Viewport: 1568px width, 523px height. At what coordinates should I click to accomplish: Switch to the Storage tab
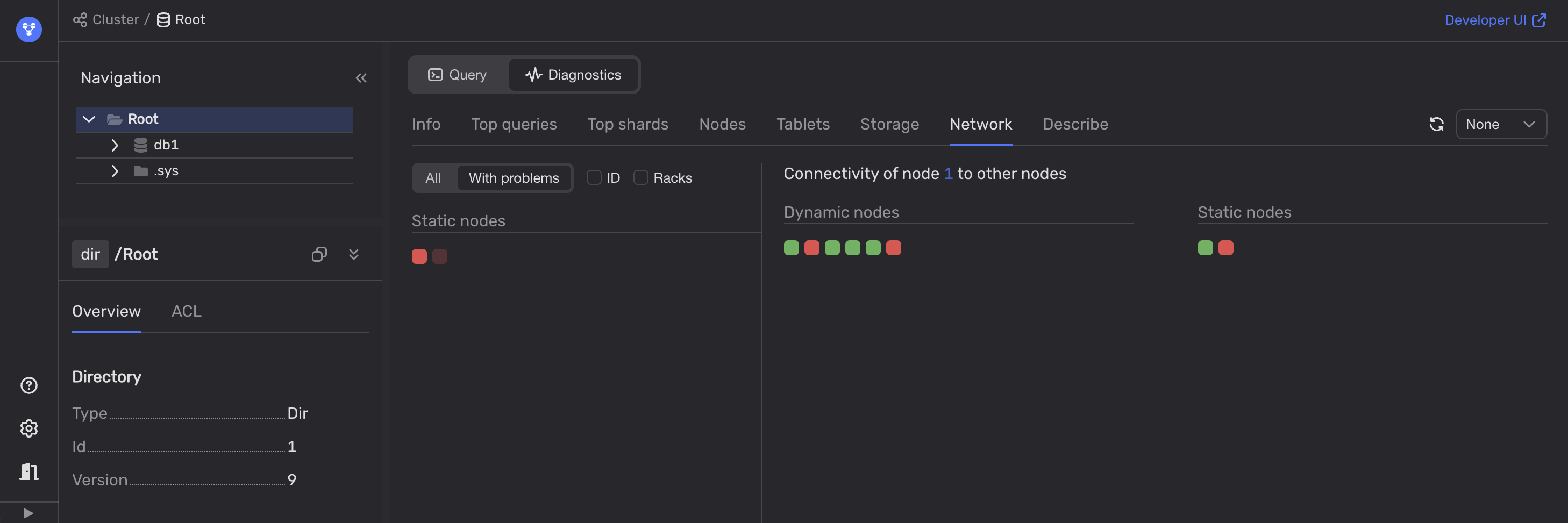pos(889,124)
